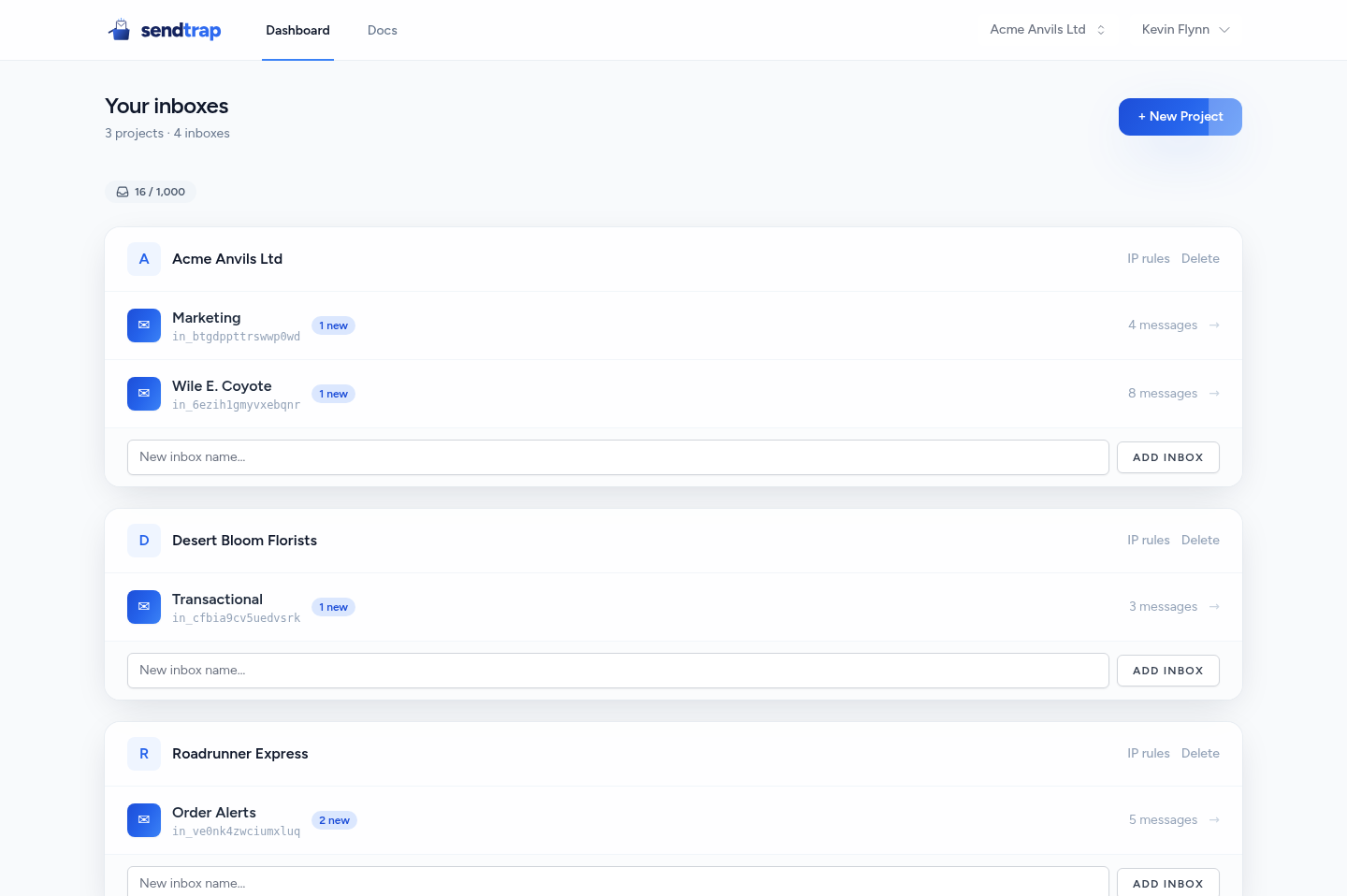Click the arrow next to 3 messages
1347x896 pixels.
tap(1214, 607)
